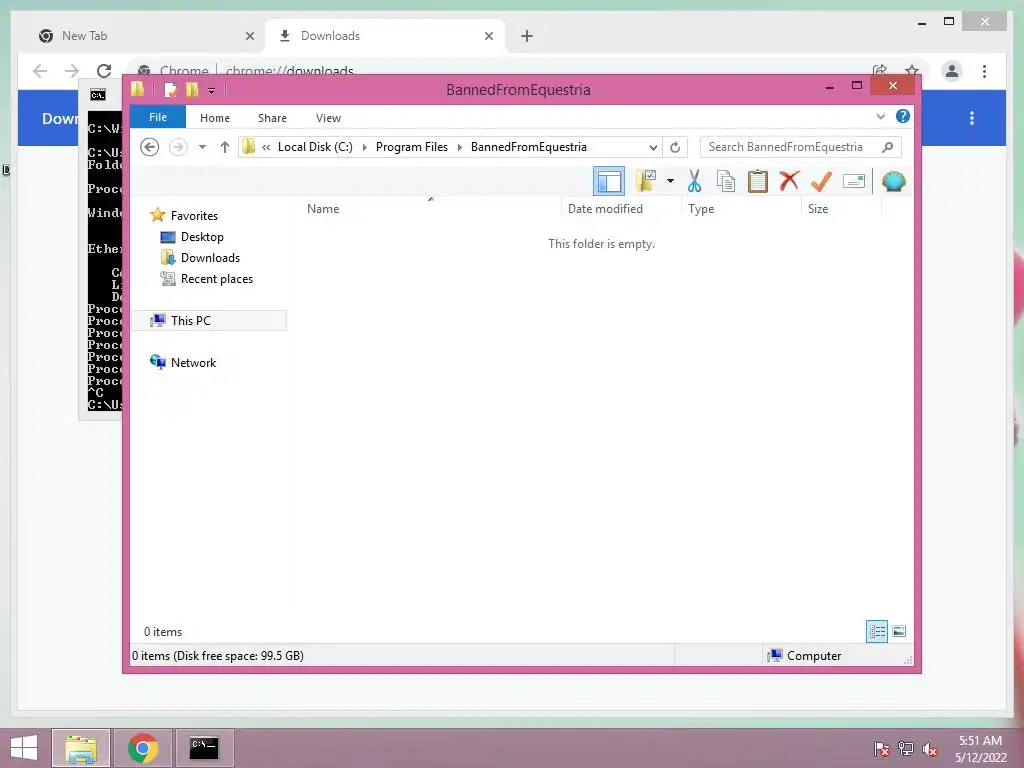Viewport: 1024px width, 768px height.
Task: Close the New Tab tab in Chrome
Action: click(x=249, y=36)
